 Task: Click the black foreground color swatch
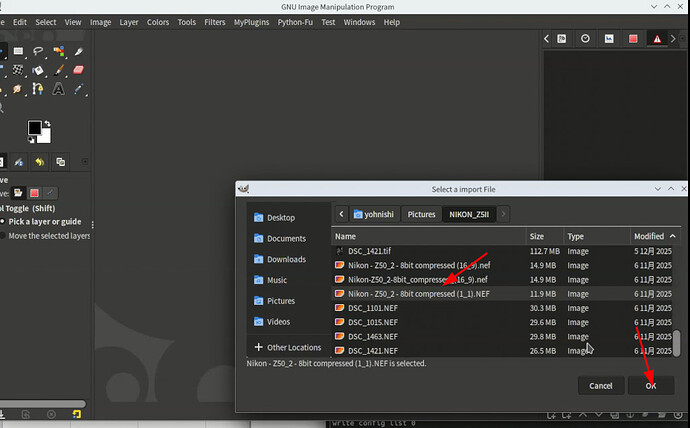pos(34,128)
